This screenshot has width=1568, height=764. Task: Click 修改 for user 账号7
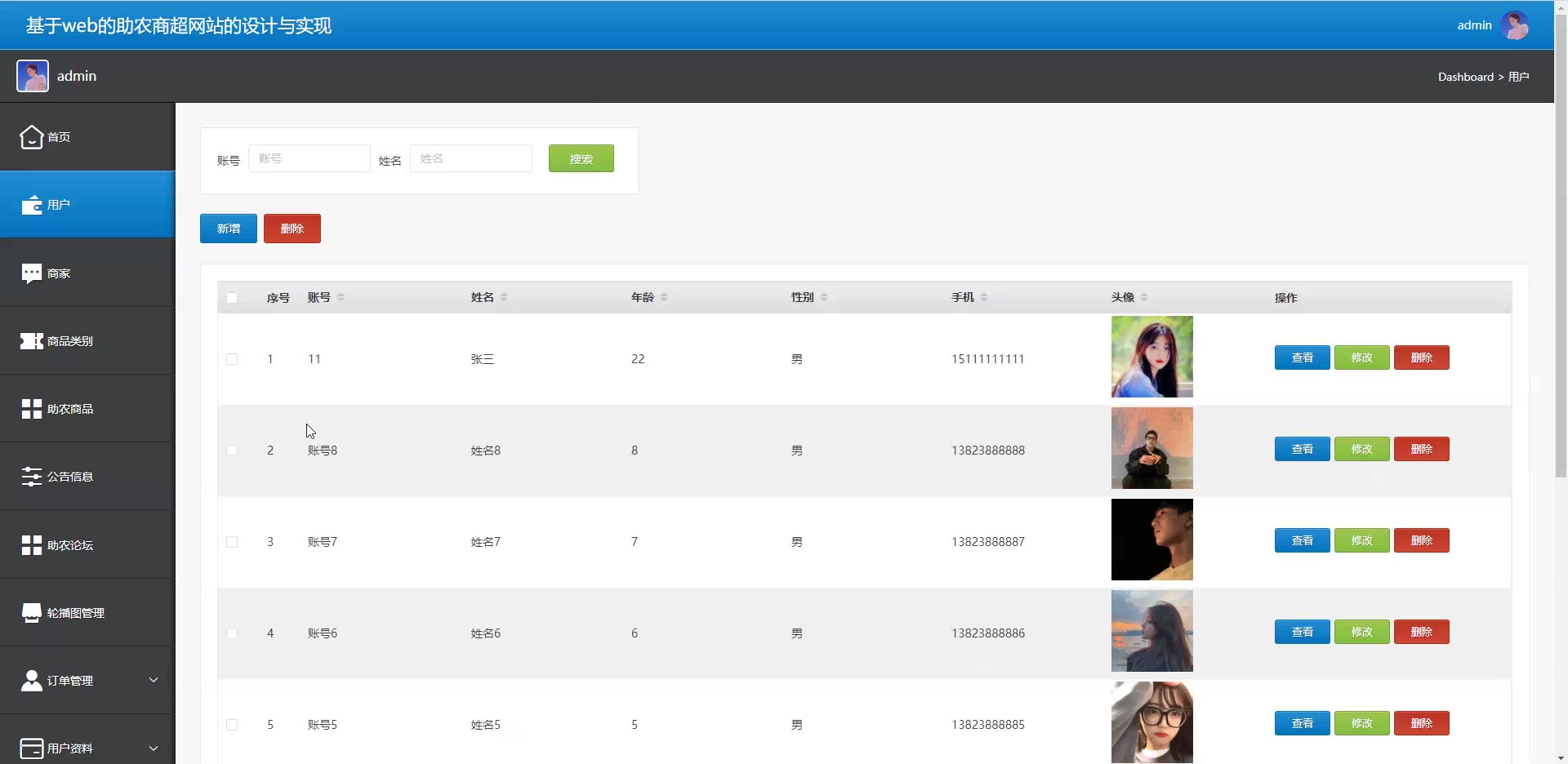point(1362,540)
